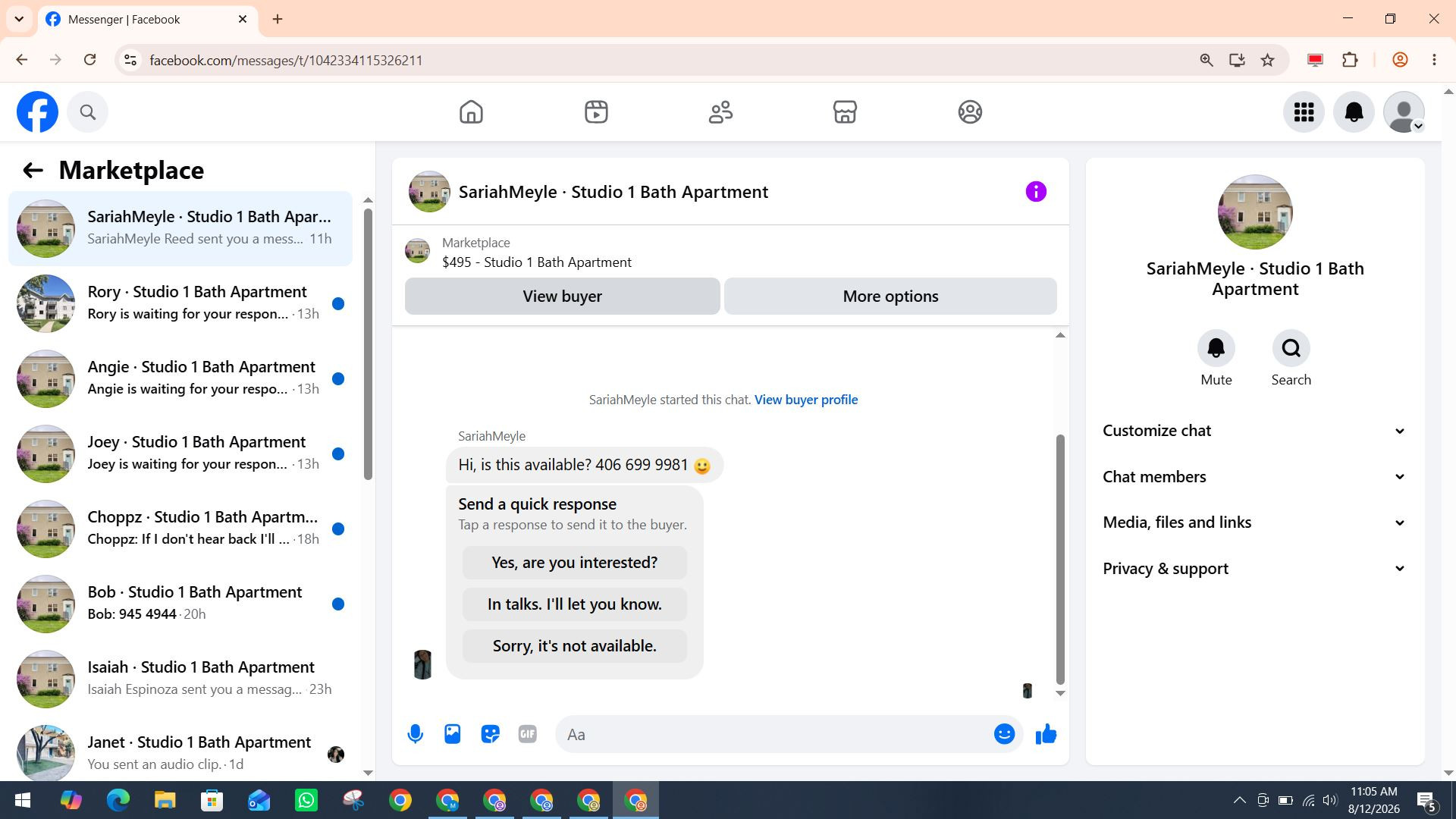Send 'Yes, are you interested?' quick response

574,563
